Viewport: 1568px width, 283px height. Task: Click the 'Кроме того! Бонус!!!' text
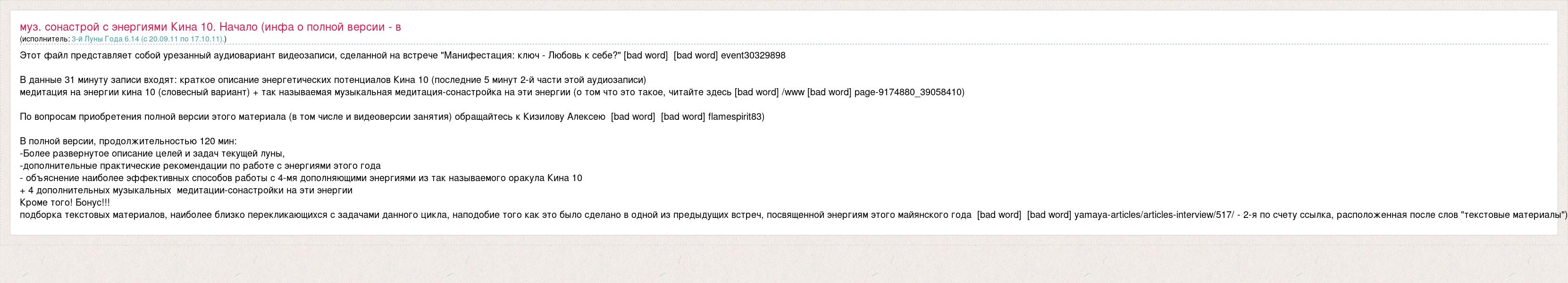65,203
